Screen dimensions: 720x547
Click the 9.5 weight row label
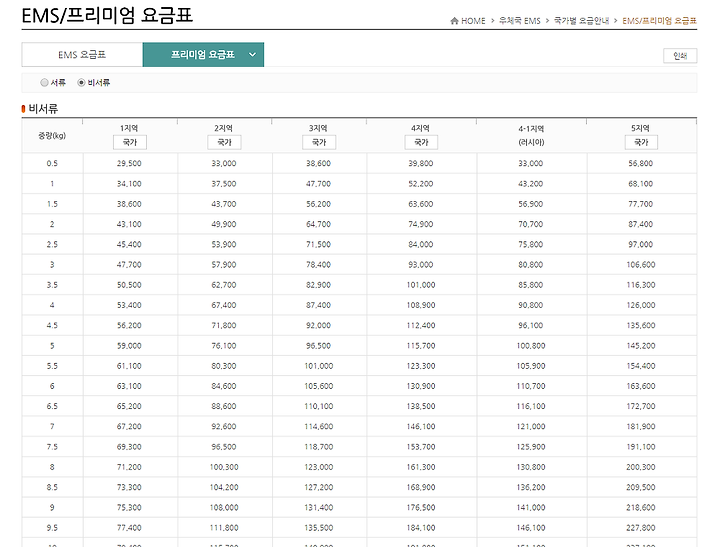pyautogui.click(x=52, y=528)
